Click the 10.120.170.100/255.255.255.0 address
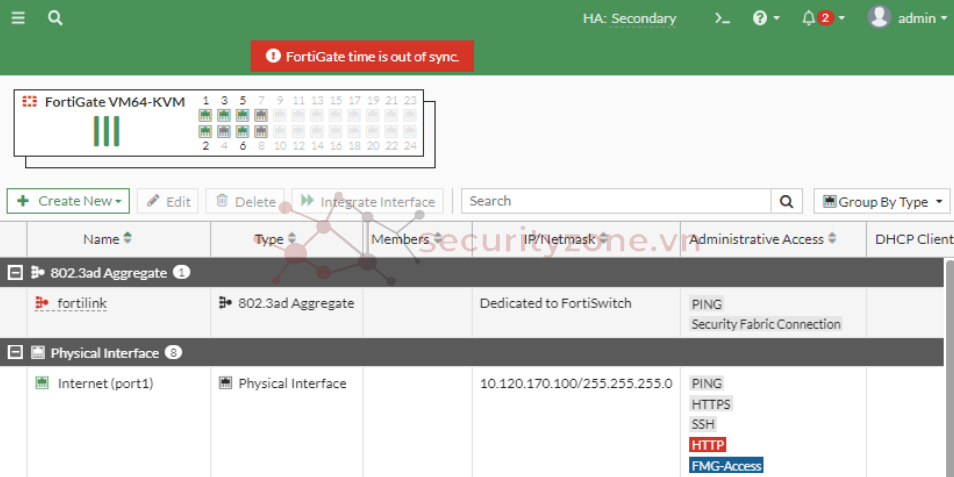 point(576,383)
